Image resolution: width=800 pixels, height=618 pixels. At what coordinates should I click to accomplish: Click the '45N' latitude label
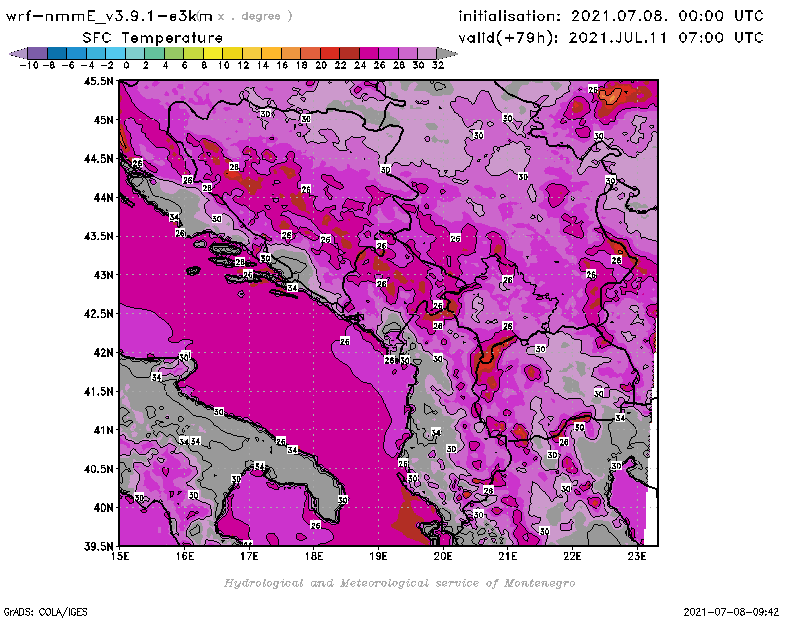pyautogui.click(x=104, y=120)
